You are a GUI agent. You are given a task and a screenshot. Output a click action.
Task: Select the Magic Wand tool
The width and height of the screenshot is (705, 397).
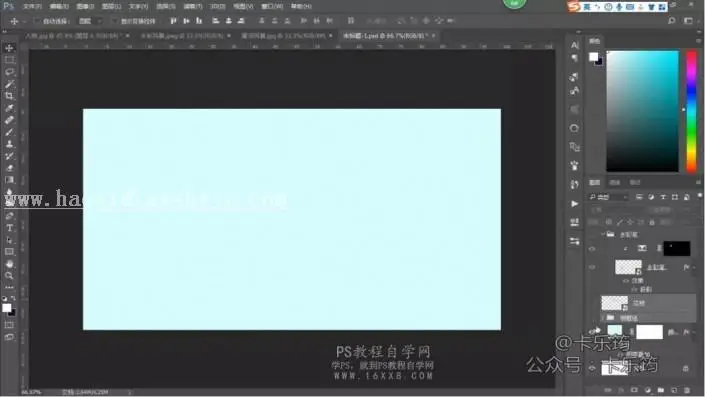(x=9, y=84)
